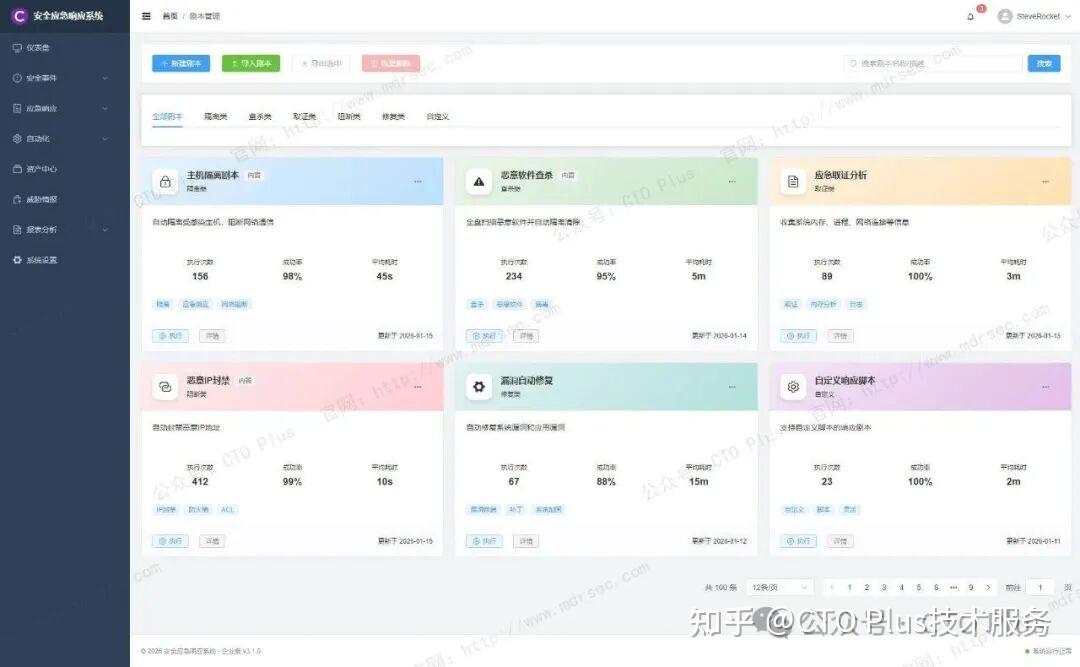Switch to the 取证类 tab

[304, 116]
